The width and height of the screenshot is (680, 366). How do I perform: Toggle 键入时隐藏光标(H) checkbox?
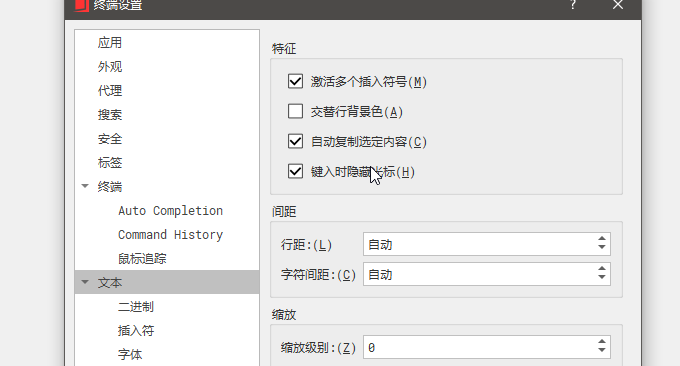(x=295, y=171)
